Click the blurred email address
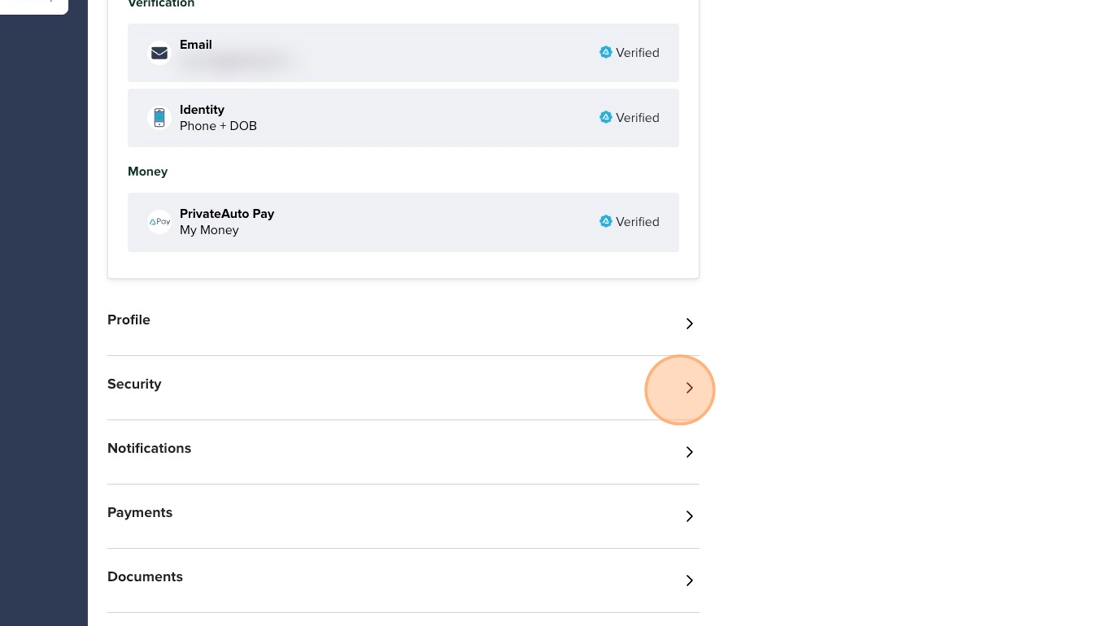 [x=237, y=62]
